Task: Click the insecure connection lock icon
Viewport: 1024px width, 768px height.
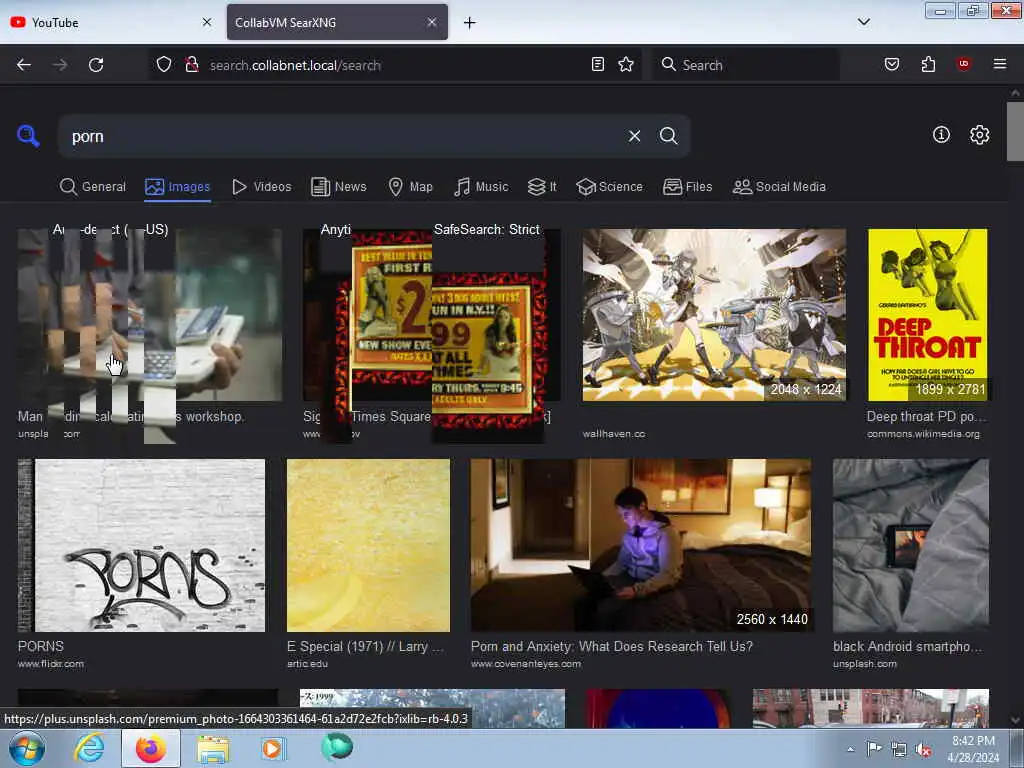Action: point(192,65)
